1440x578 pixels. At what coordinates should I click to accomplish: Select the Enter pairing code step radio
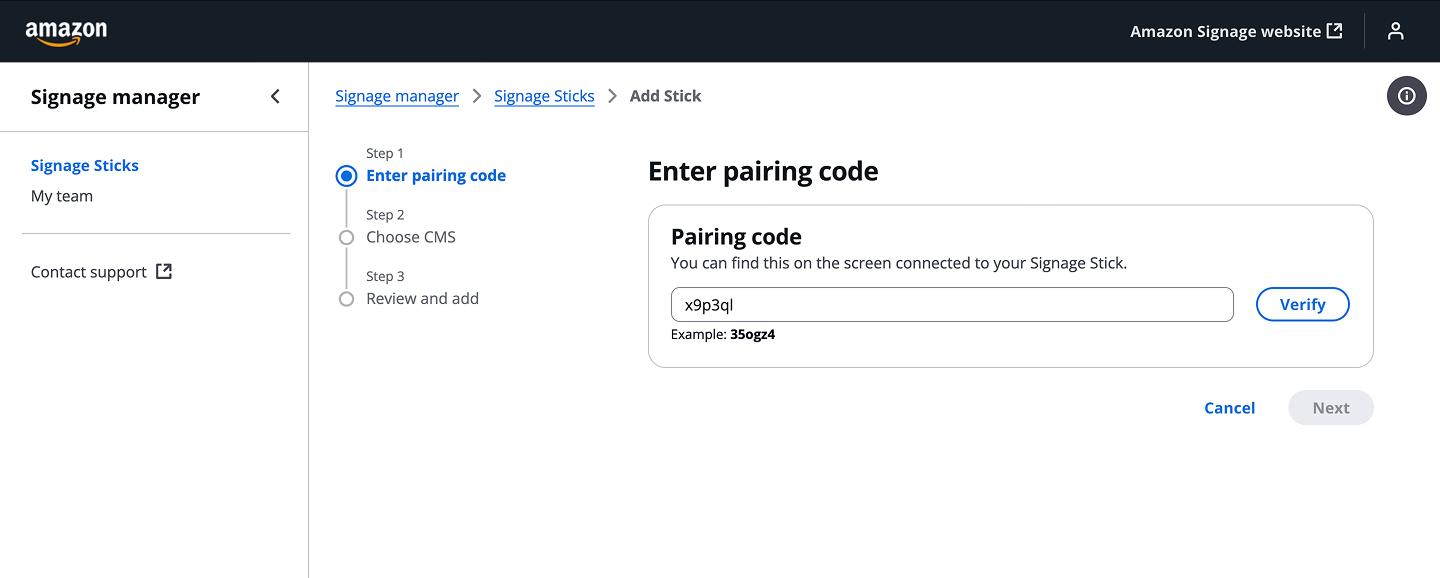(345, 175)
